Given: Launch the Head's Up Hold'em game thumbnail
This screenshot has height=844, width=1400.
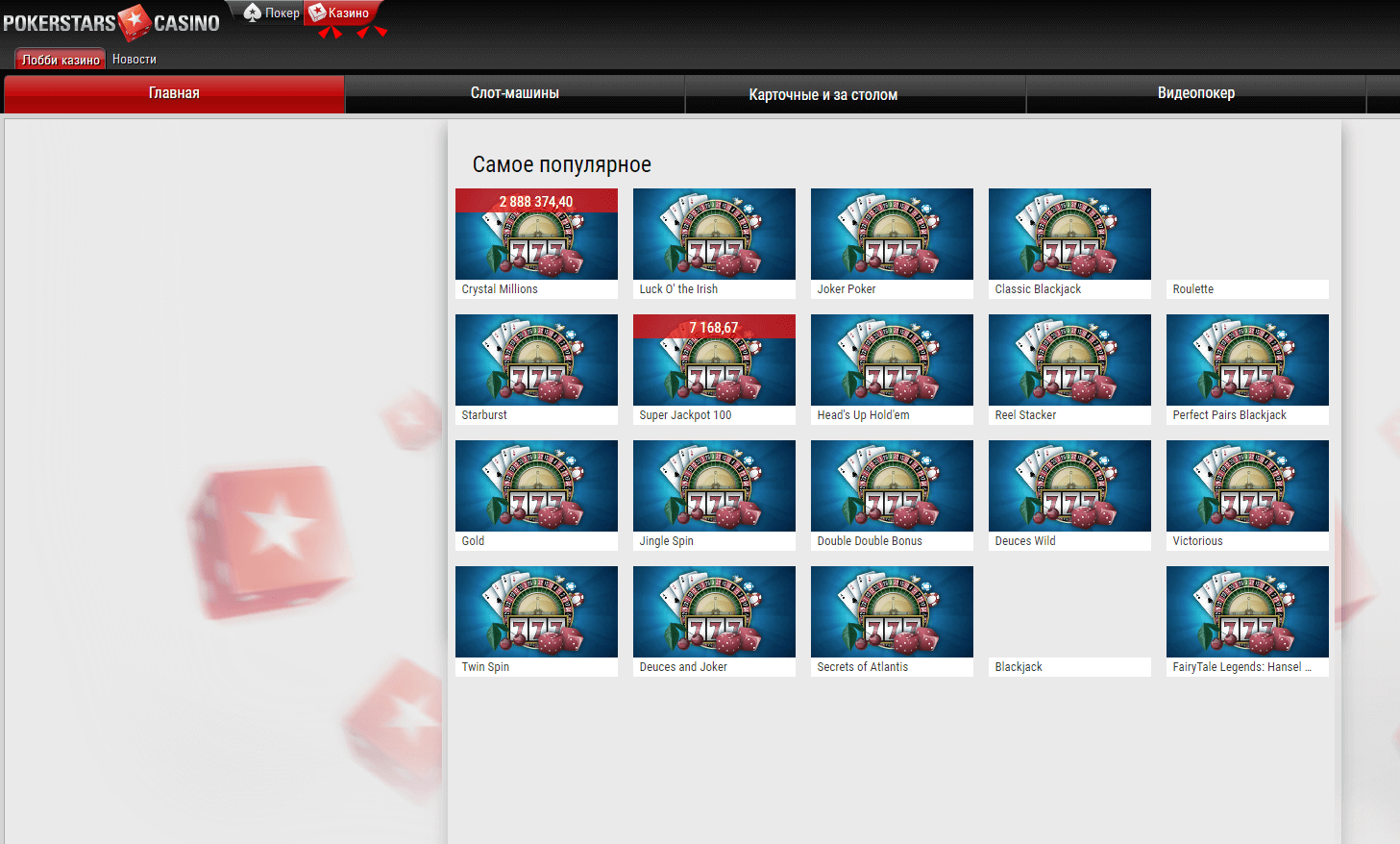Looking at the screenshot, I should coord(892,360).
